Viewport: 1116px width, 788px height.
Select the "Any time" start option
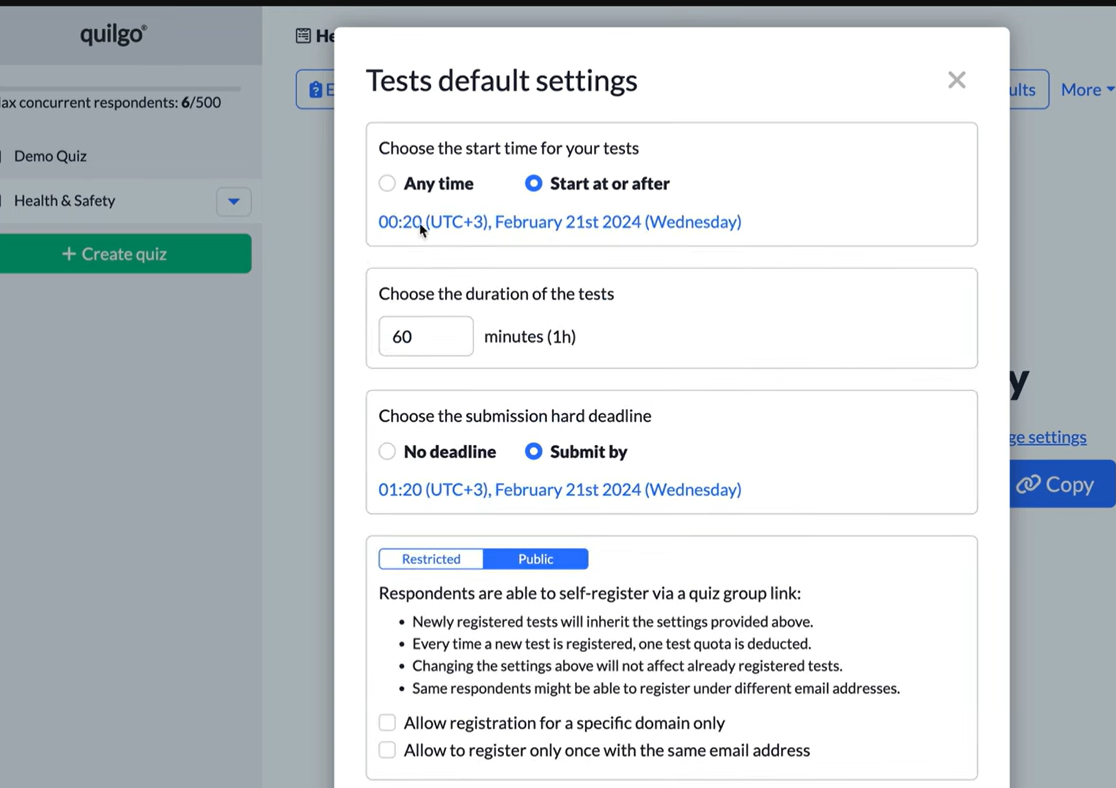pos(387,183)
